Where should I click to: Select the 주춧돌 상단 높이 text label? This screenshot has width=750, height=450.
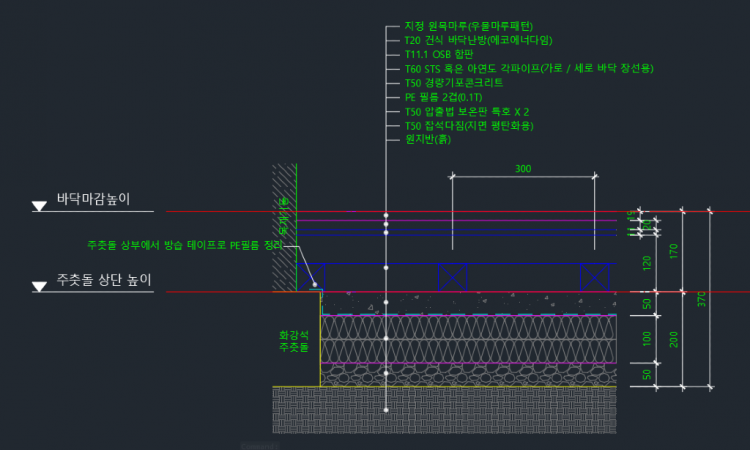coord(104,279)
